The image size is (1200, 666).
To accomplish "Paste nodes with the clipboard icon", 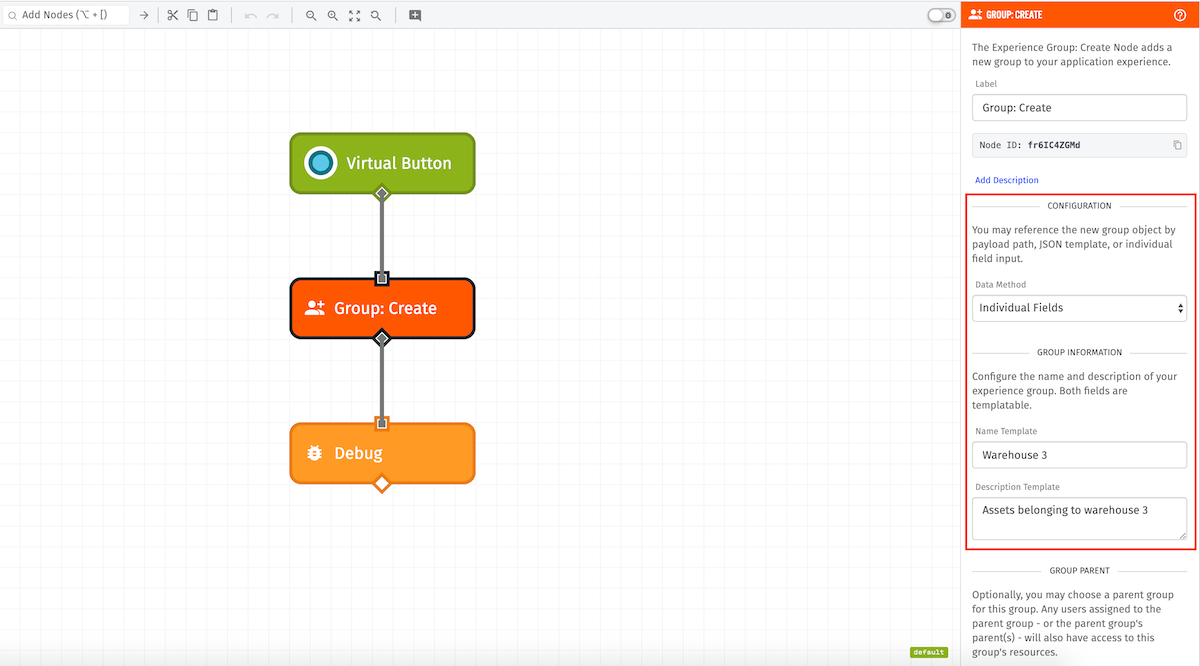I will [x=213, y=15].
